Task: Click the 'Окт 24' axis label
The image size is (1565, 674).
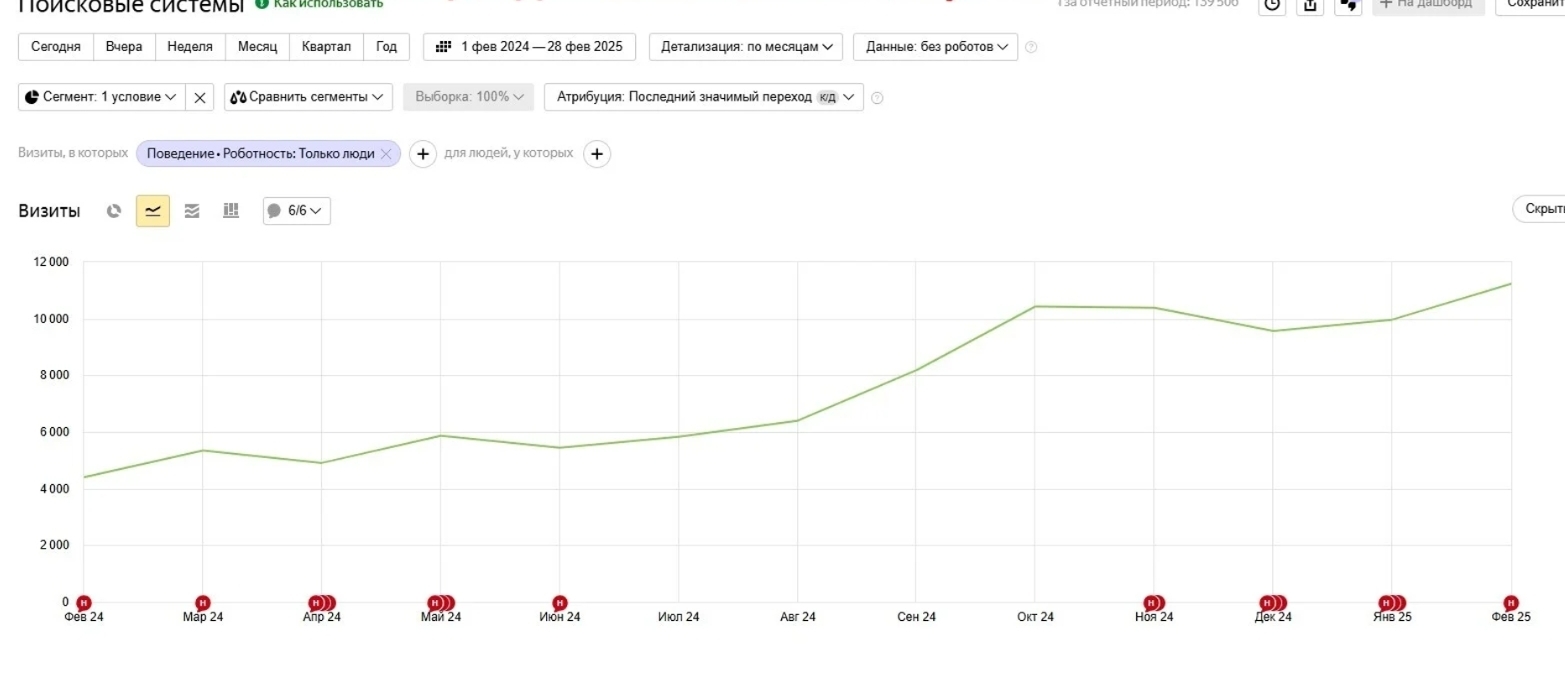Action: [x=1035, y=617]
